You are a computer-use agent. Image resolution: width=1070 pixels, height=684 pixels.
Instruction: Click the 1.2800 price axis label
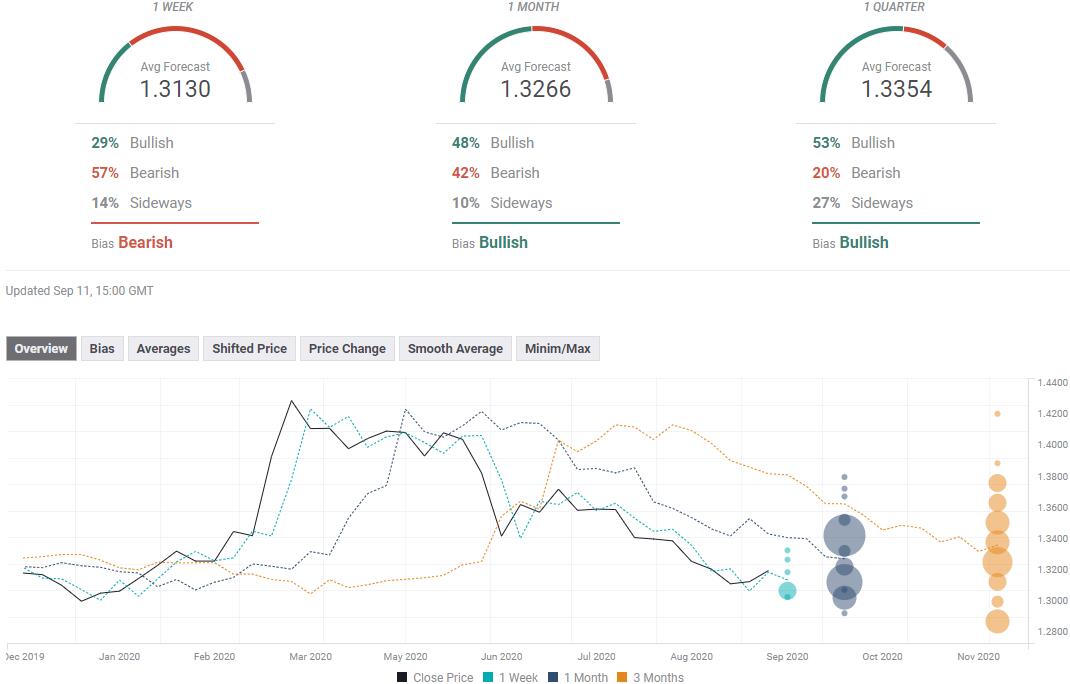pyautogui.click(x=1052, y=631)
